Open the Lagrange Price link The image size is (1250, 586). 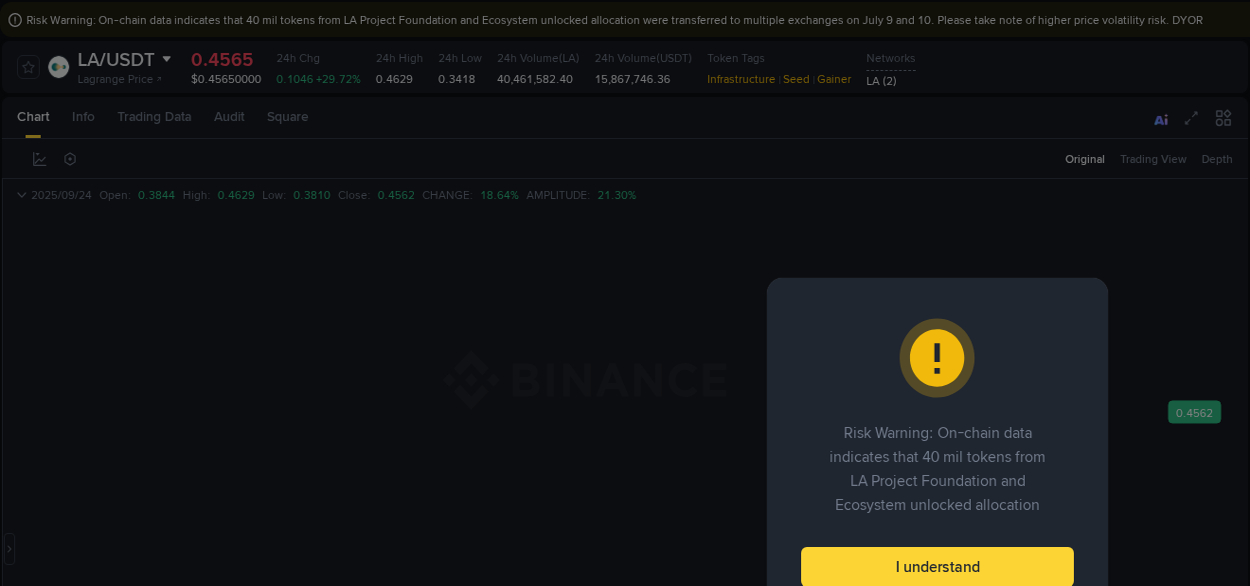coord(120,79)
